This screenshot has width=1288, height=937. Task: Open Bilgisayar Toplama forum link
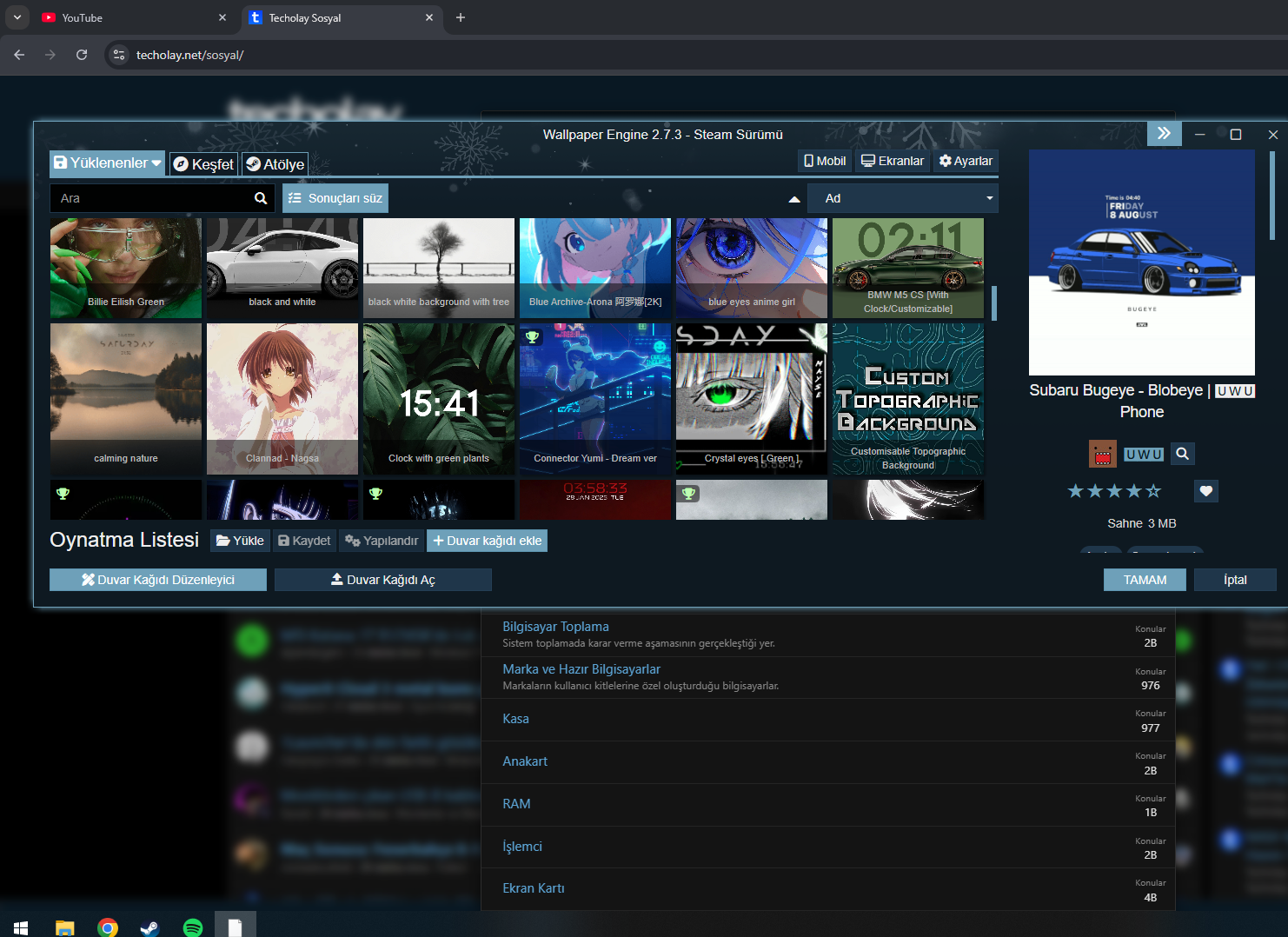tap(555, 627)
